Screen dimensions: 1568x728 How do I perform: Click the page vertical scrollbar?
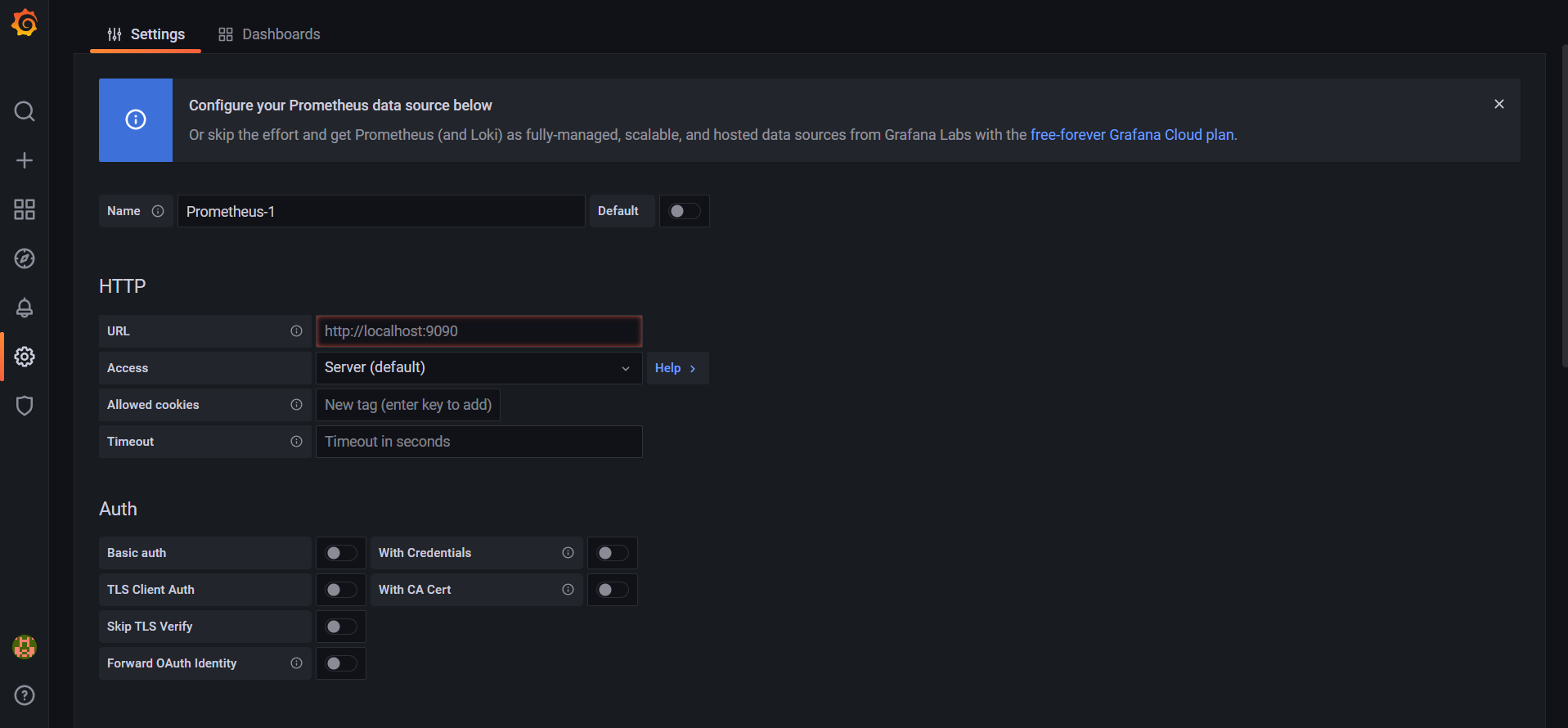click(1564, 204)
